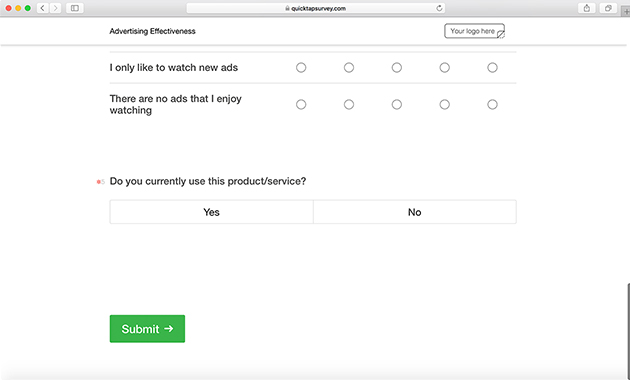Choose Yes for currently using product
The image size is (630, 380).
[211, 212]
